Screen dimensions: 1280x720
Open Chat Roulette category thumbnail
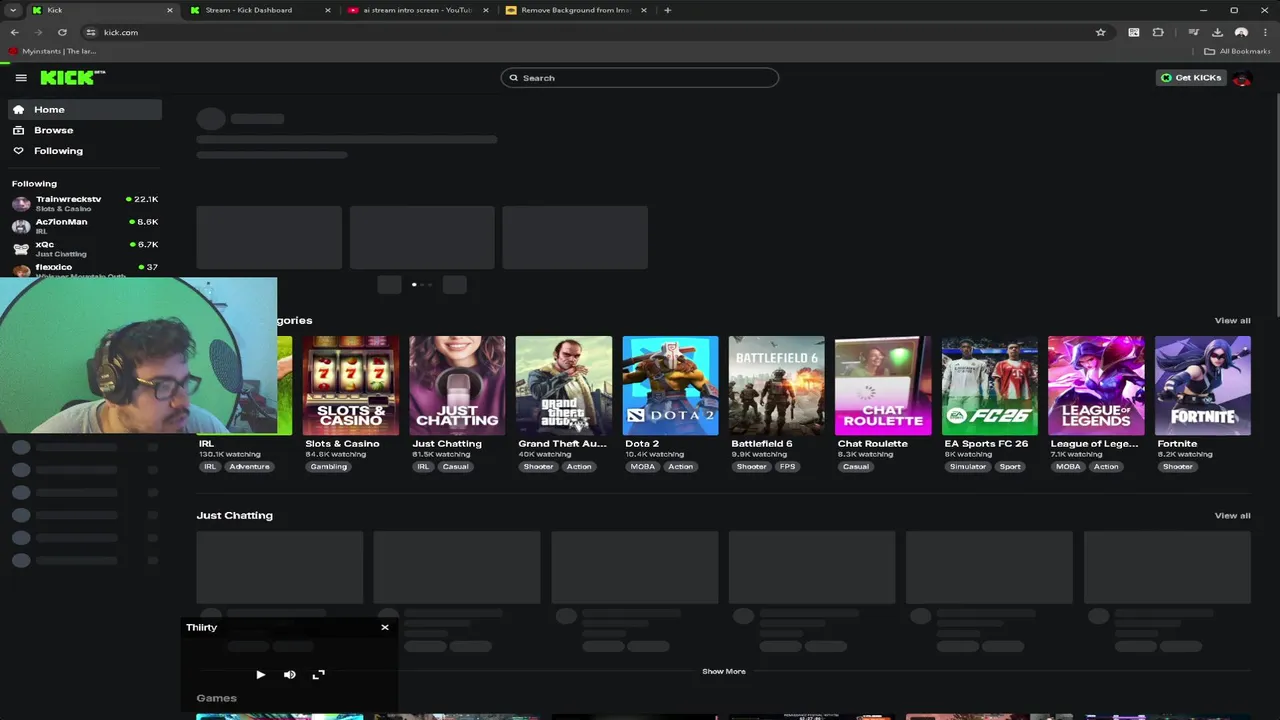point(883,385)
